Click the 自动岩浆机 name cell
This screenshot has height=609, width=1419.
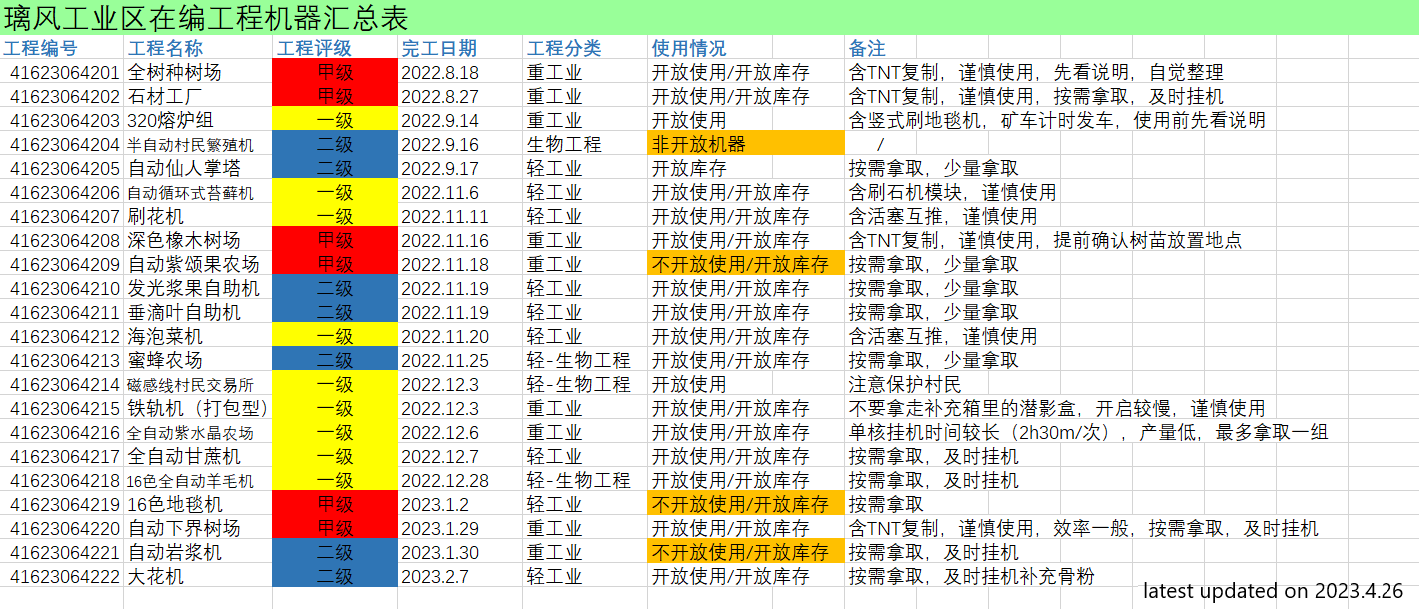[x=175, y=552]
